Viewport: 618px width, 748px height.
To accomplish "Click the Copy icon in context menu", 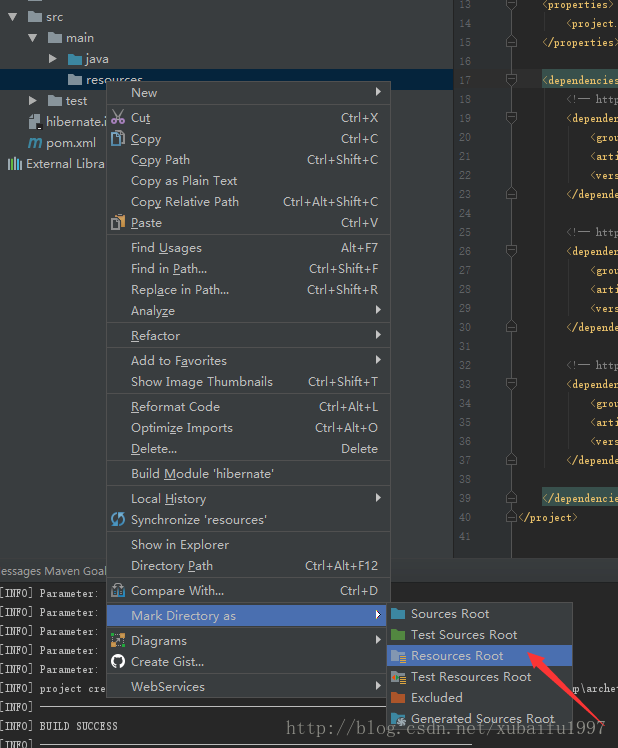I will (x=118, y=139).
